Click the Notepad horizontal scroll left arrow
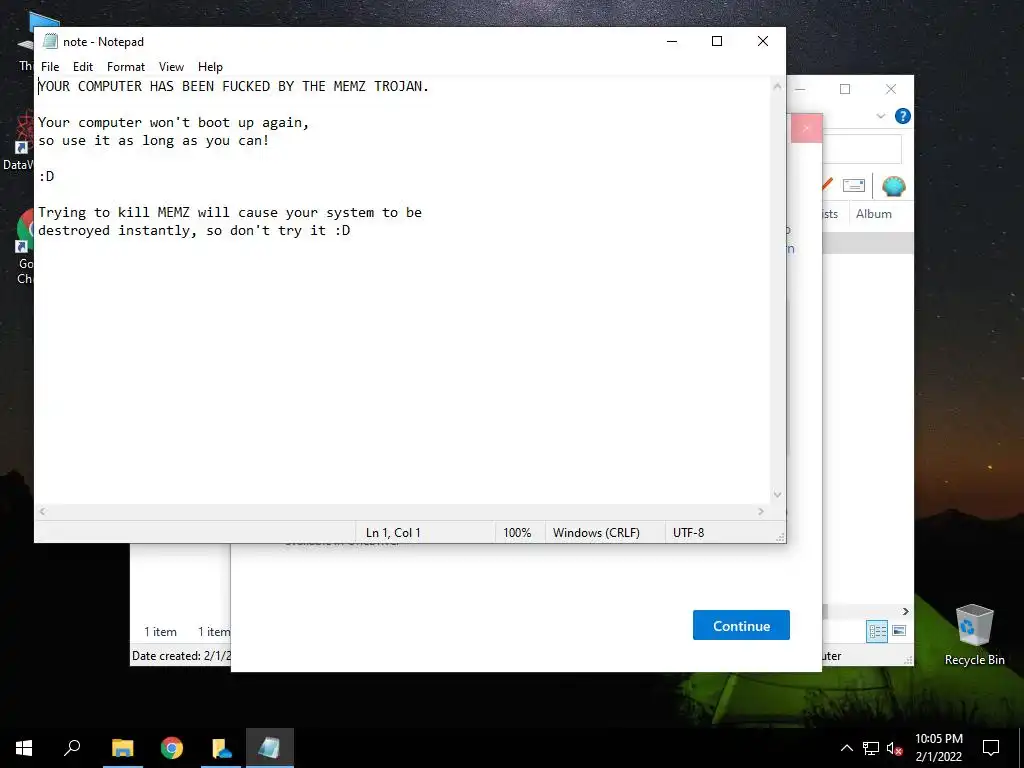The height and width of the screenshot is (768, 1024). coord(42,511)
